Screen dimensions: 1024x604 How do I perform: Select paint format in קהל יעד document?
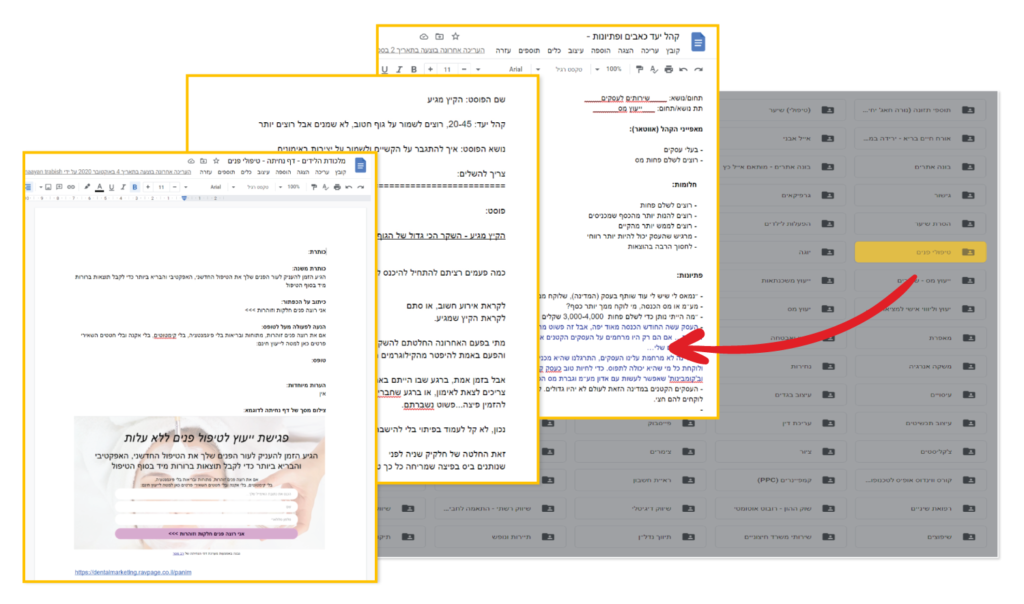[x=639, y=69]
